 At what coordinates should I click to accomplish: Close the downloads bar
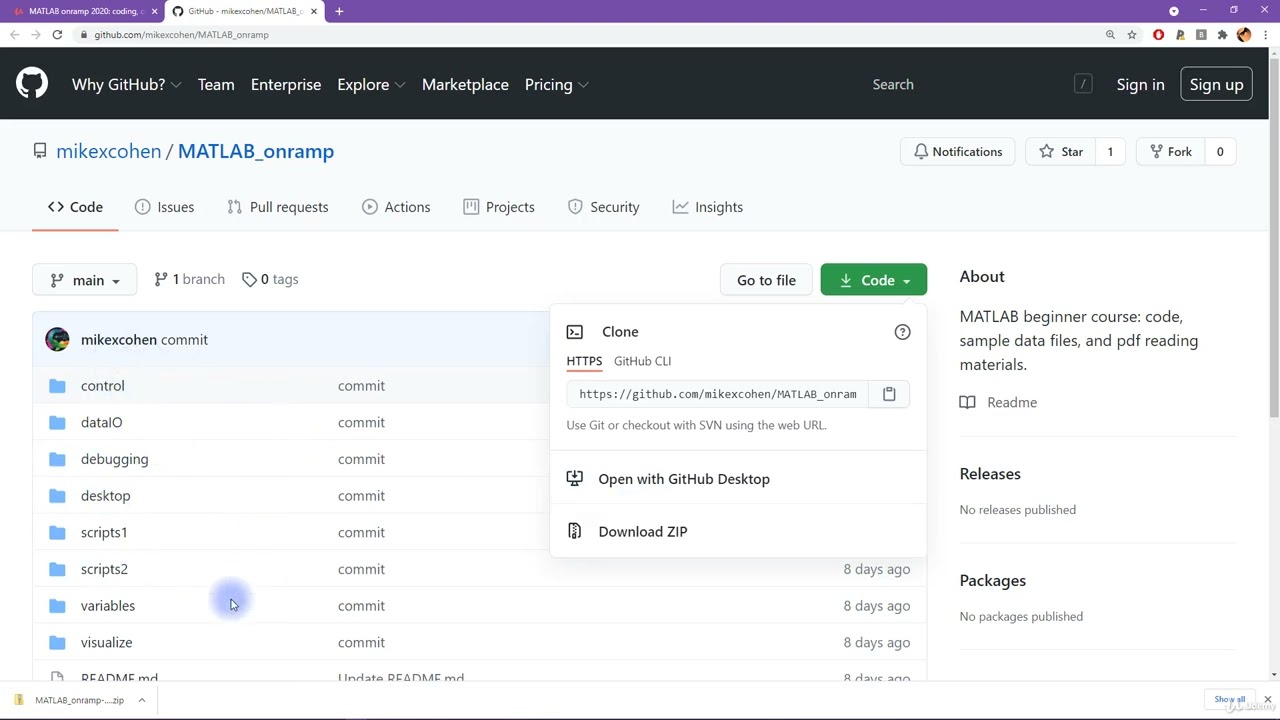tap(1267, 700)
